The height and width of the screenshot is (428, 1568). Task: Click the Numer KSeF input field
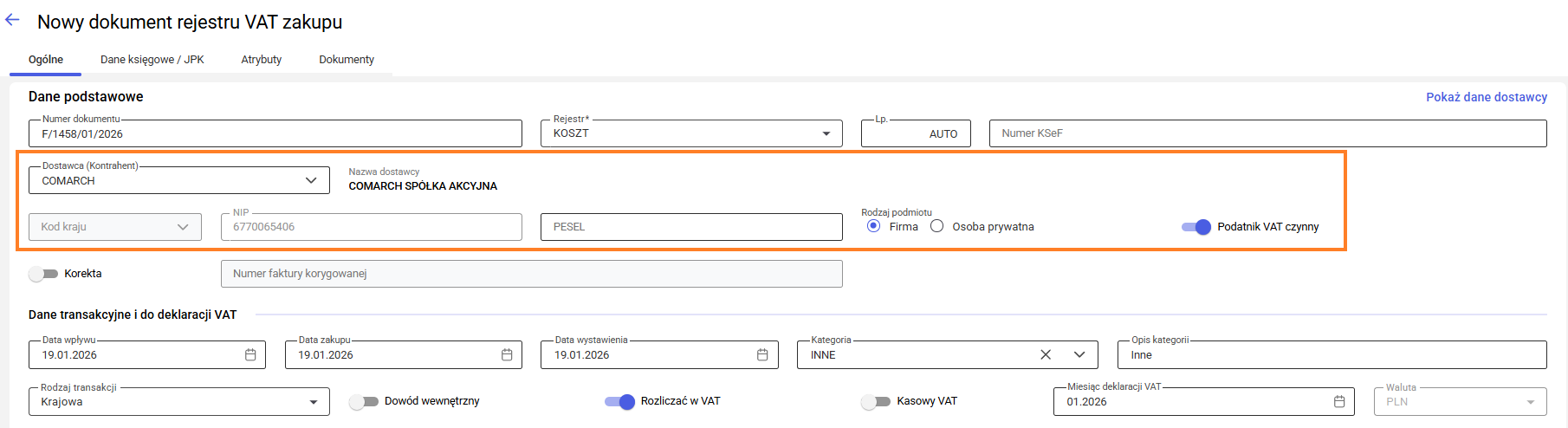point(1267,133)
